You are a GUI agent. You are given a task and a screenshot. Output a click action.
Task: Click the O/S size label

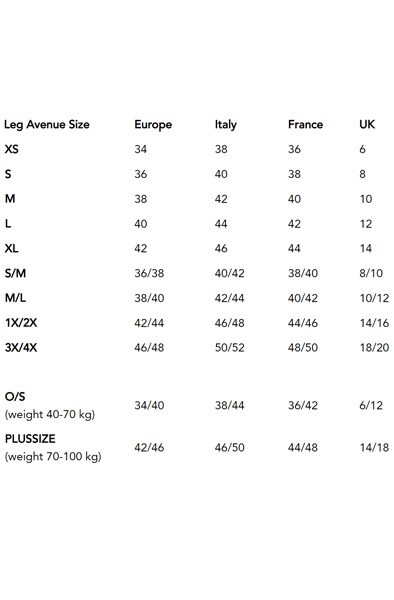(x=15, y=396)
